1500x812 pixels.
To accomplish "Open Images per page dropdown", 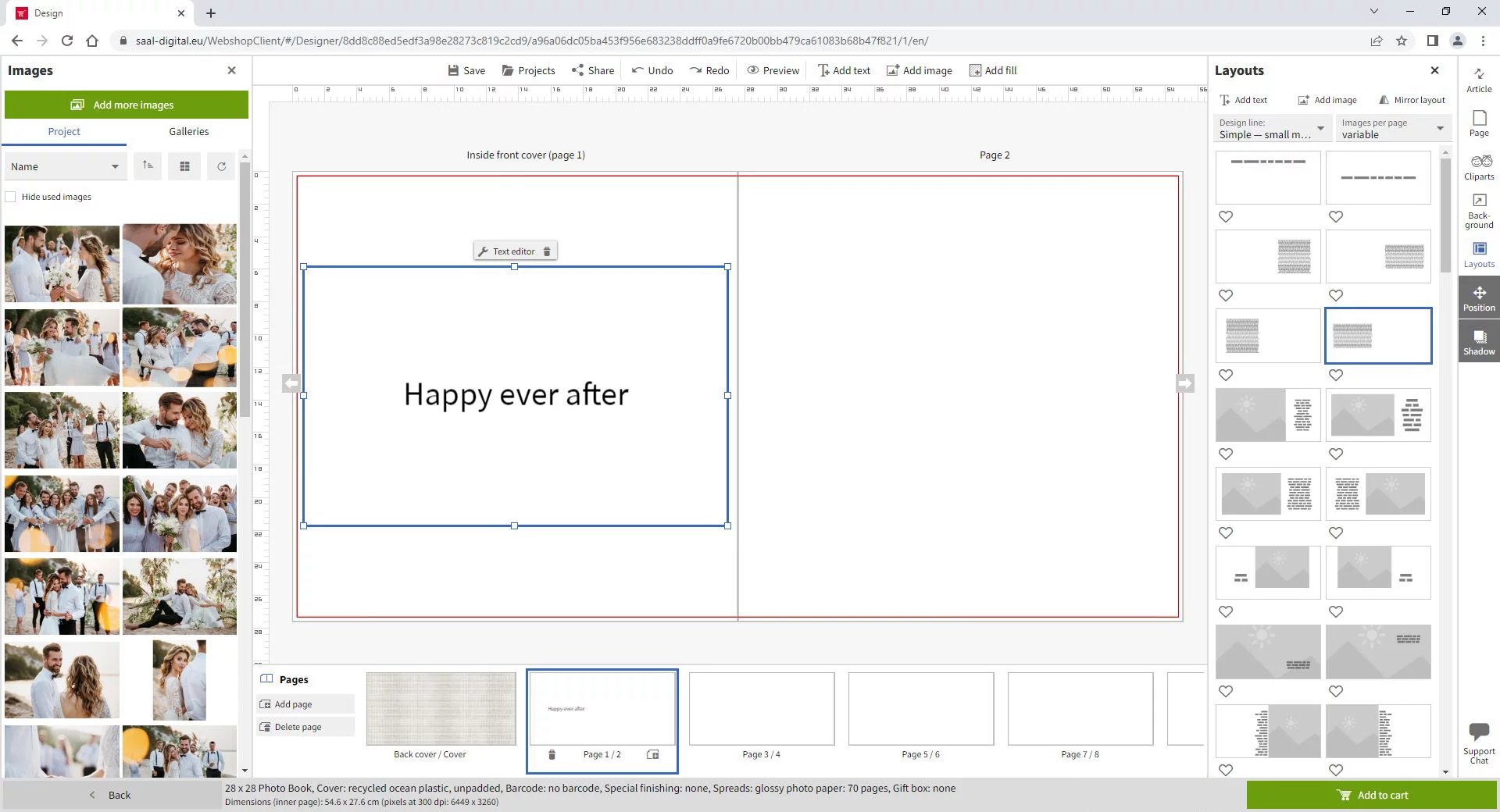I will (1392, 129).
